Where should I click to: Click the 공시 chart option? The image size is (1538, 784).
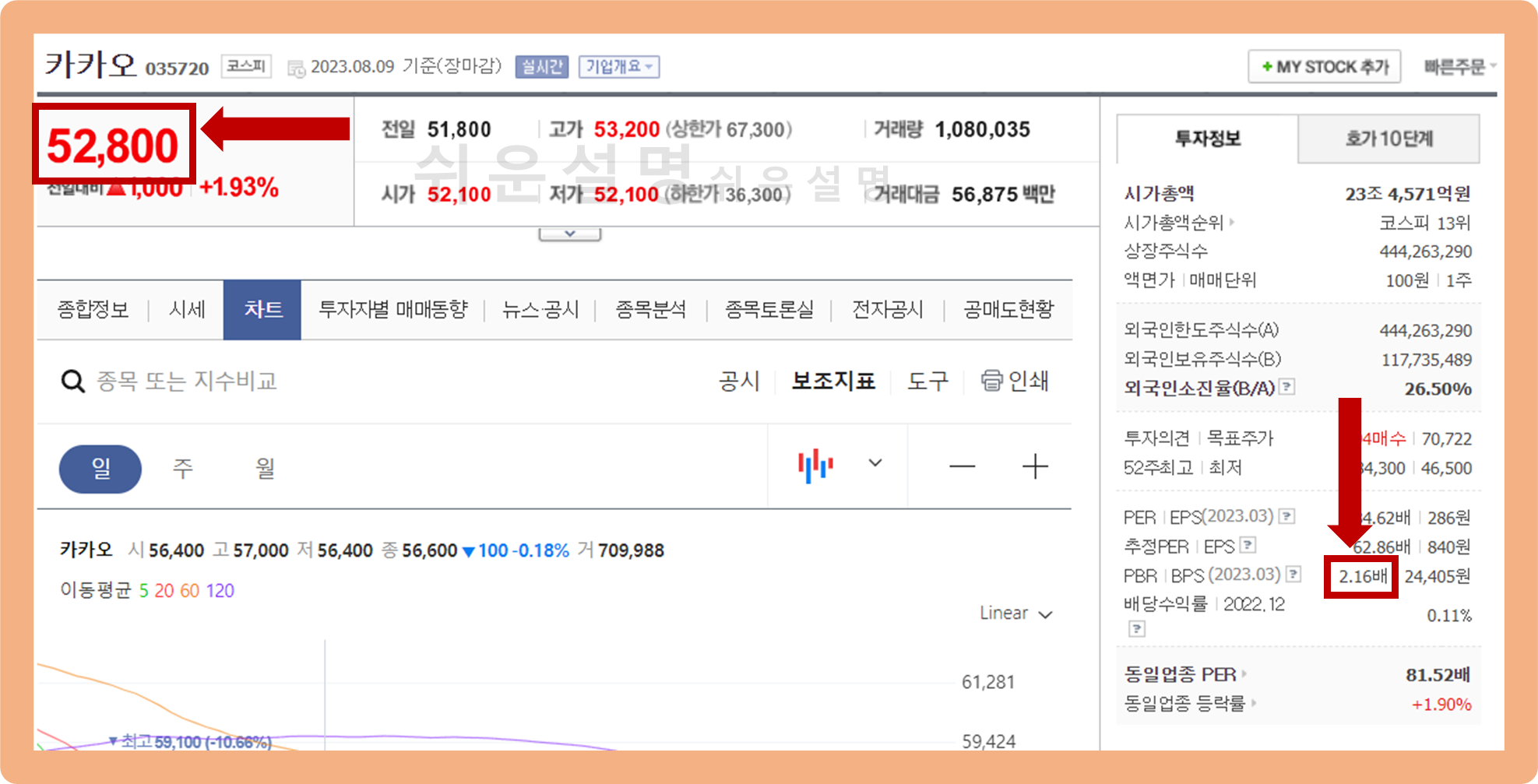coord(739,381)
